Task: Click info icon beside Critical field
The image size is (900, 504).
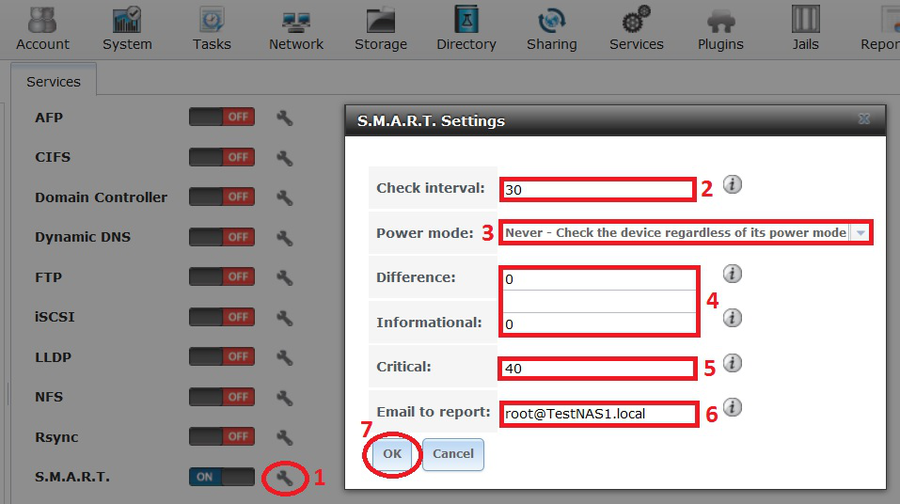Action: (x=732, y=363)
